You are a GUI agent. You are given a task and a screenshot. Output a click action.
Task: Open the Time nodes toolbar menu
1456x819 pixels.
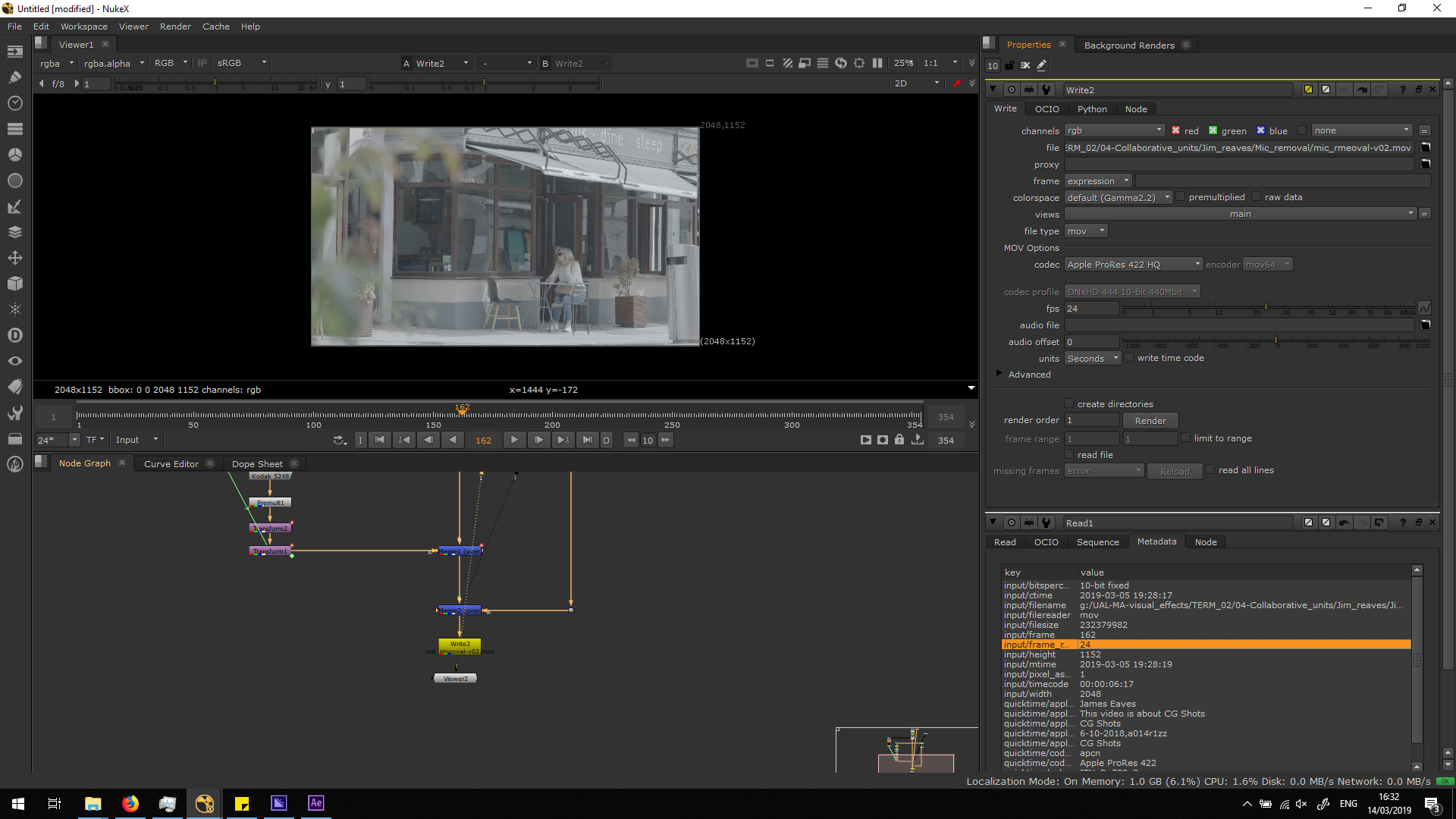[x=15, y=102]
